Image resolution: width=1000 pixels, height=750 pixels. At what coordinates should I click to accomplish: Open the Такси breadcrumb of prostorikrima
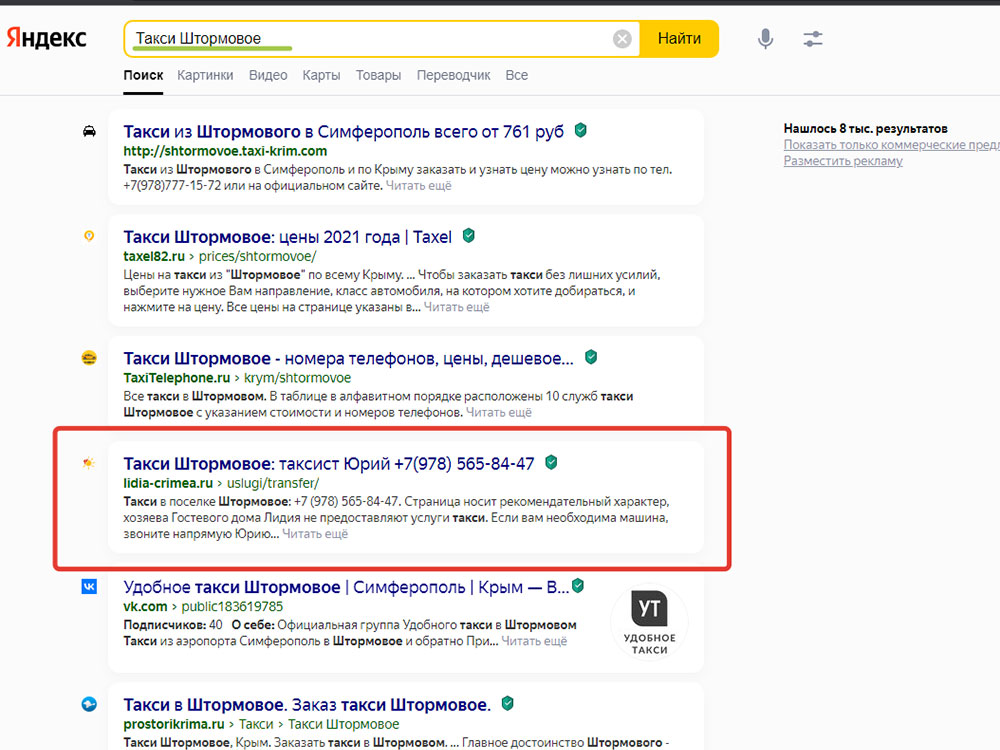pyautogui.click(x=256, y=724)
